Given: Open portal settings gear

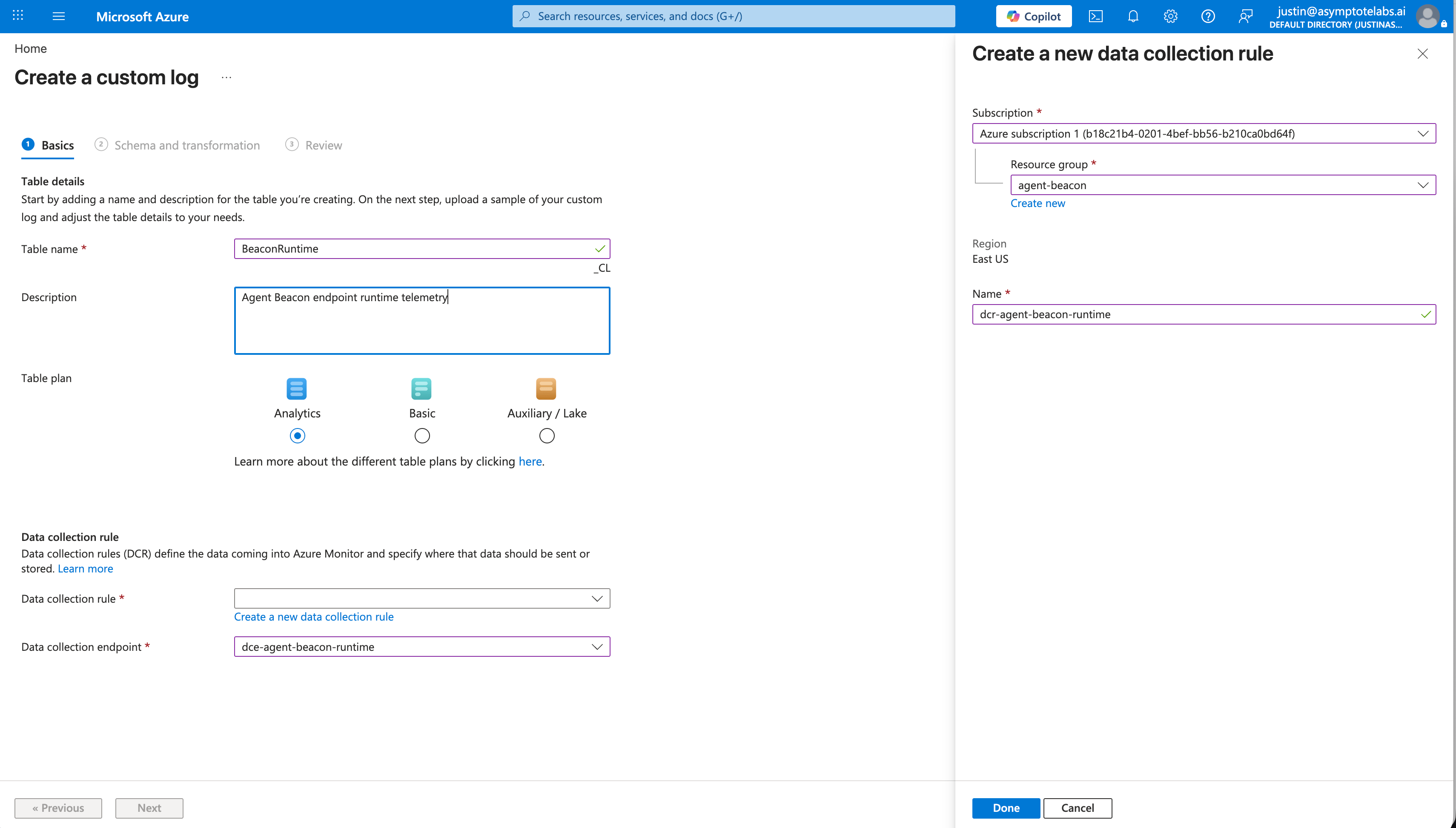Looking at the screenshot, I should click(1170, 16).
